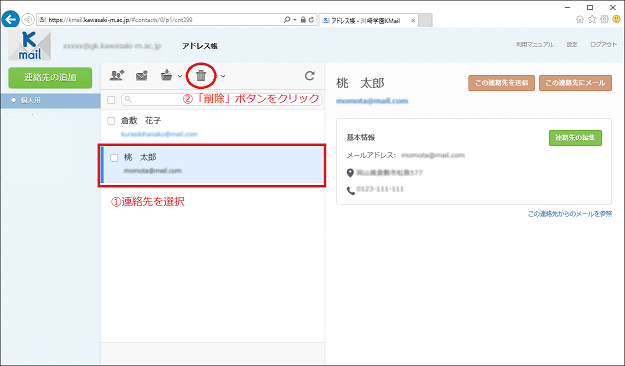Viewport: 625px width, 366px height.
Task: Click the Kmail logo
Action: [29, 45]
